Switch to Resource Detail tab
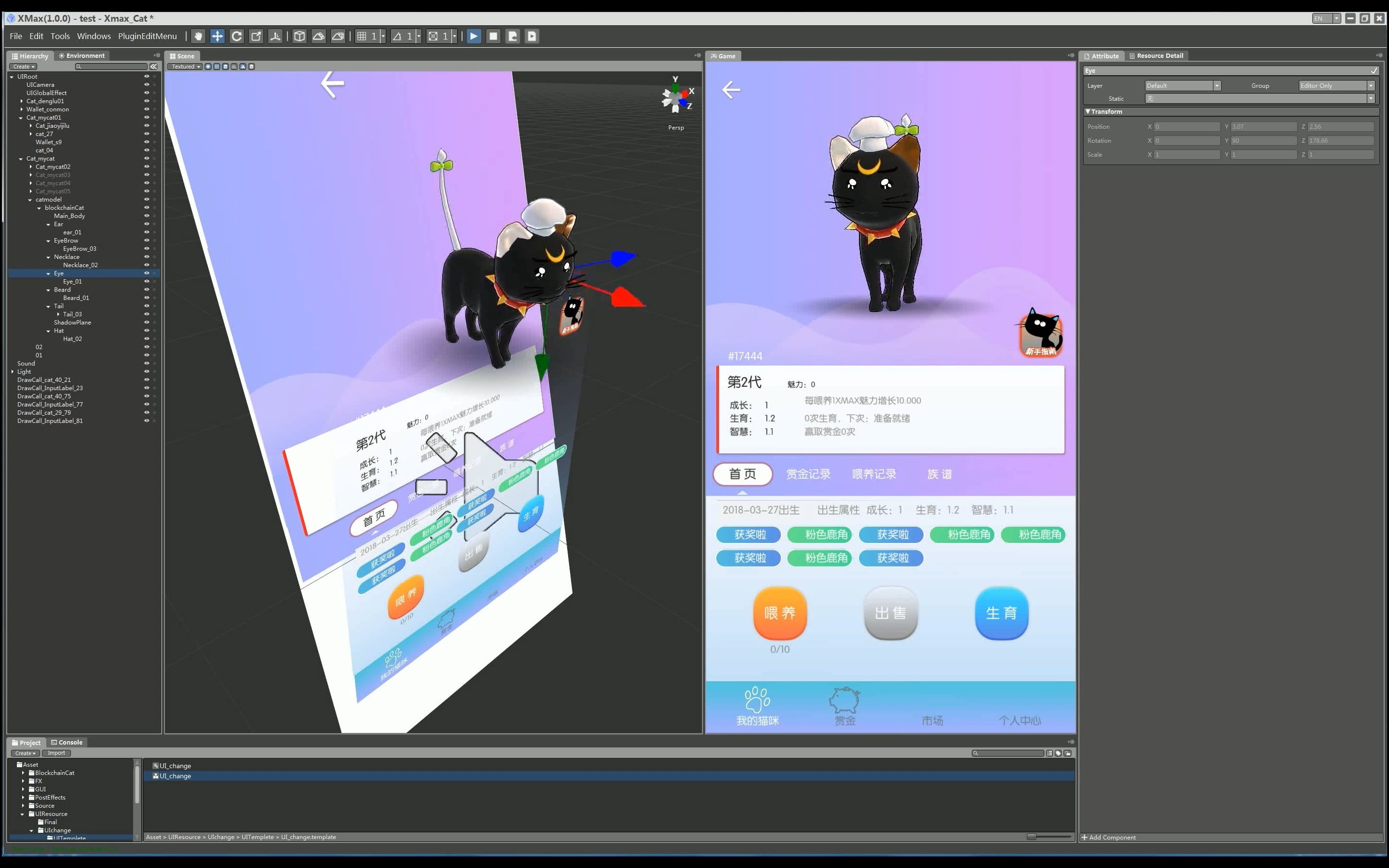 tap(1156, 55)
